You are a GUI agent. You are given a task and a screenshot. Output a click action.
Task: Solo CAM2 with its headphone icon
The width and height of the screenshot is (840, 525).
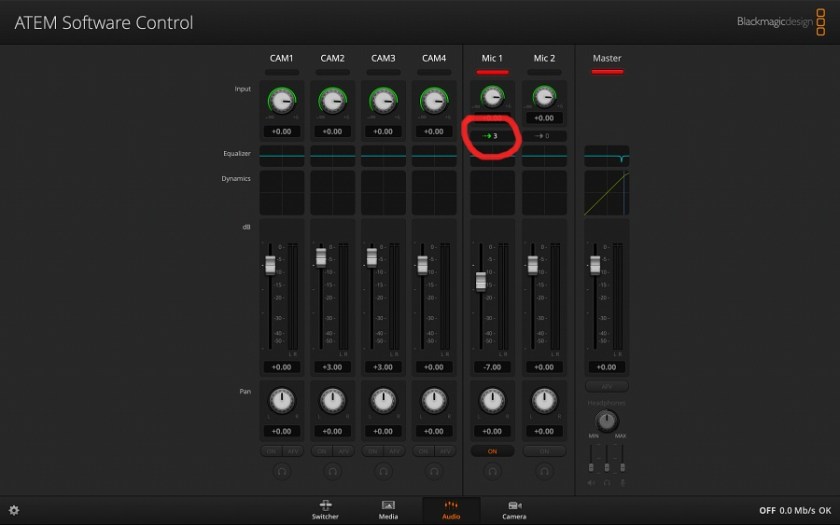(332, 471)
